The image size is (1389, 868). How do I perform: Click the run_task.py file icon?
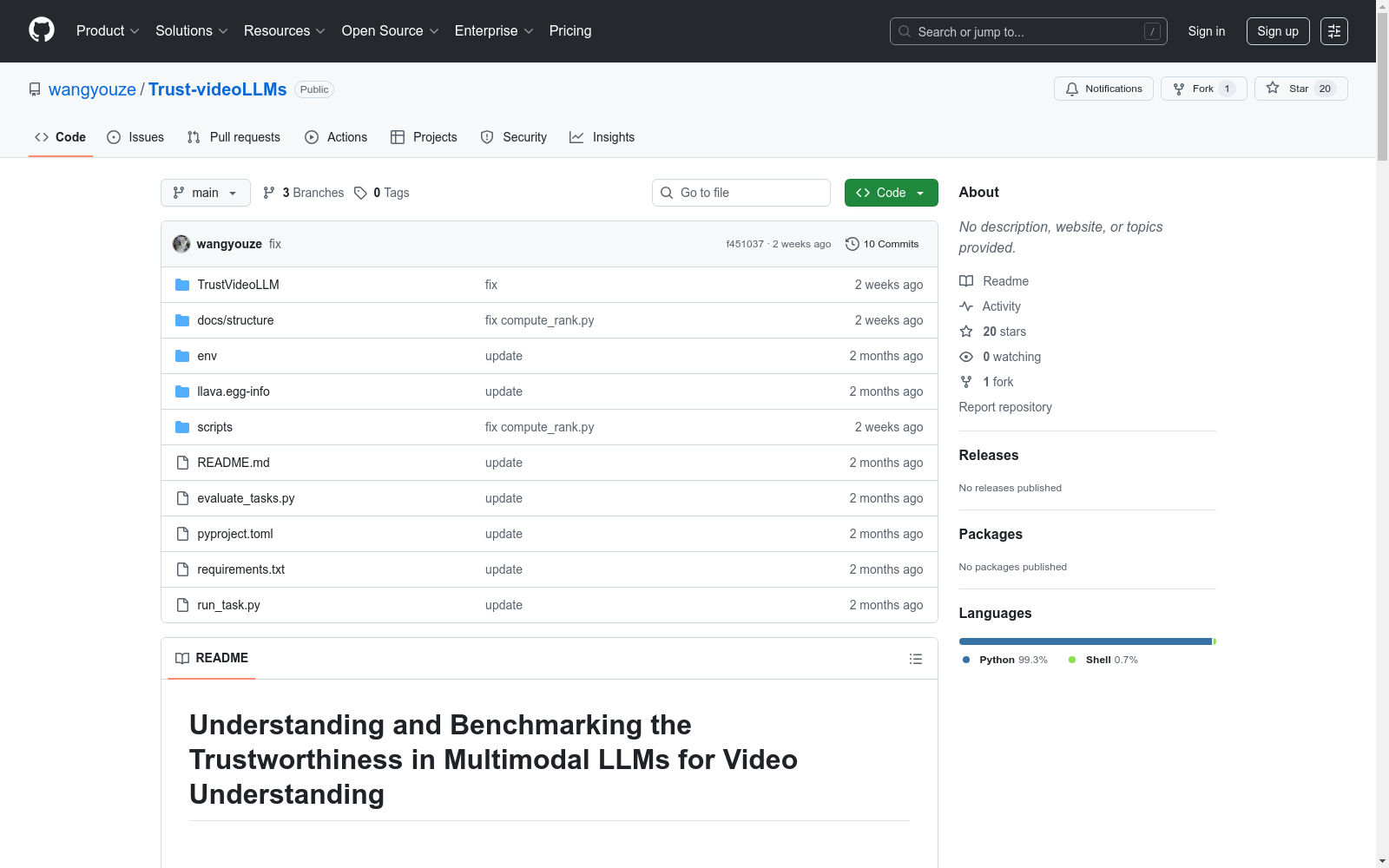coord(182,605)
